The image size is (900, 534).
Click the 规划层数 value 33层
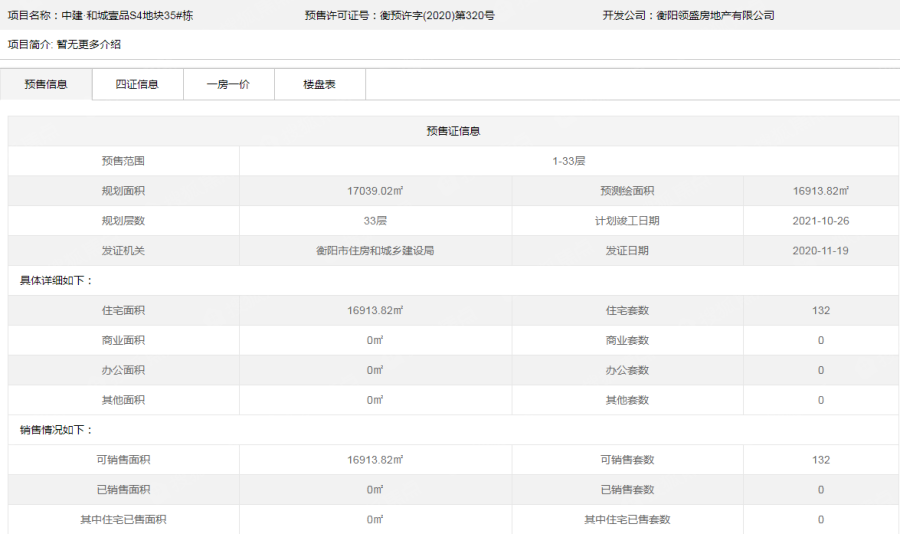coord(375,221)
